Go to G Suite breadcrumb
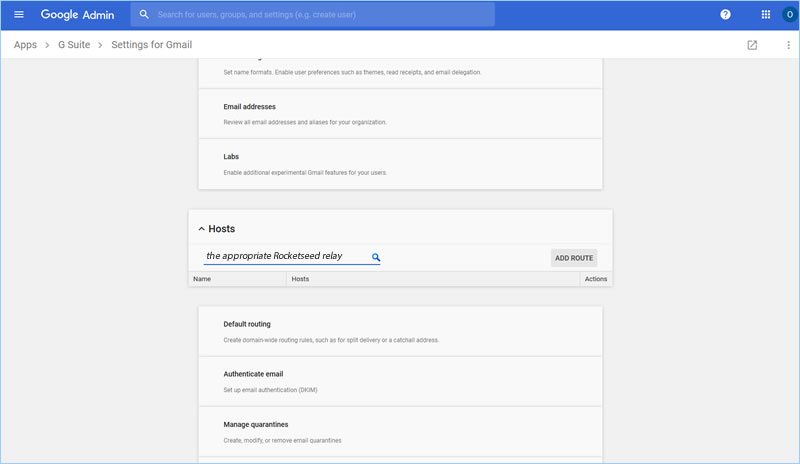The image size is (800, 464). [74, 45]
